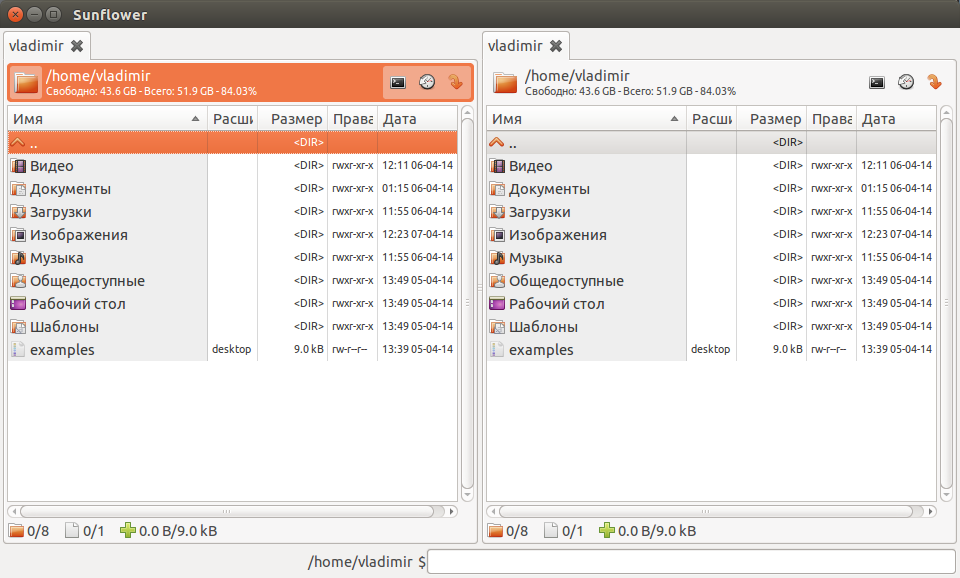Select Документы folder icon in left panel
Image resolution: width=960 pixels, height=578 pixels.
point(19,189)
